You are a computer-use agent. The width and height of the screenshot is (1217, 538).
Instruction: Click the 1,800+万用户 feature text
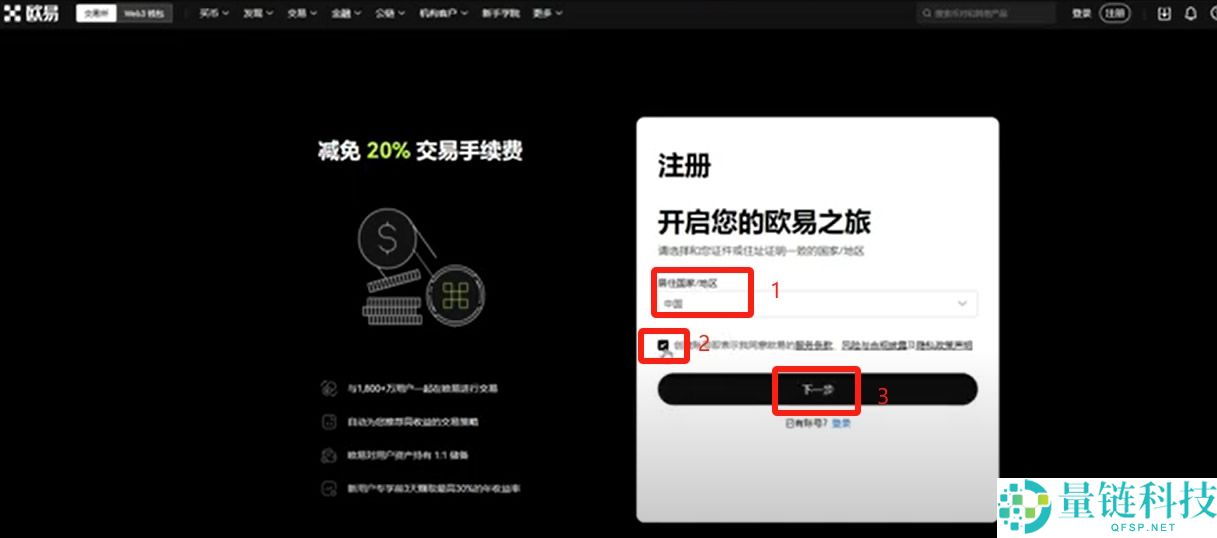pyautogui.click(x=422, y=388)
